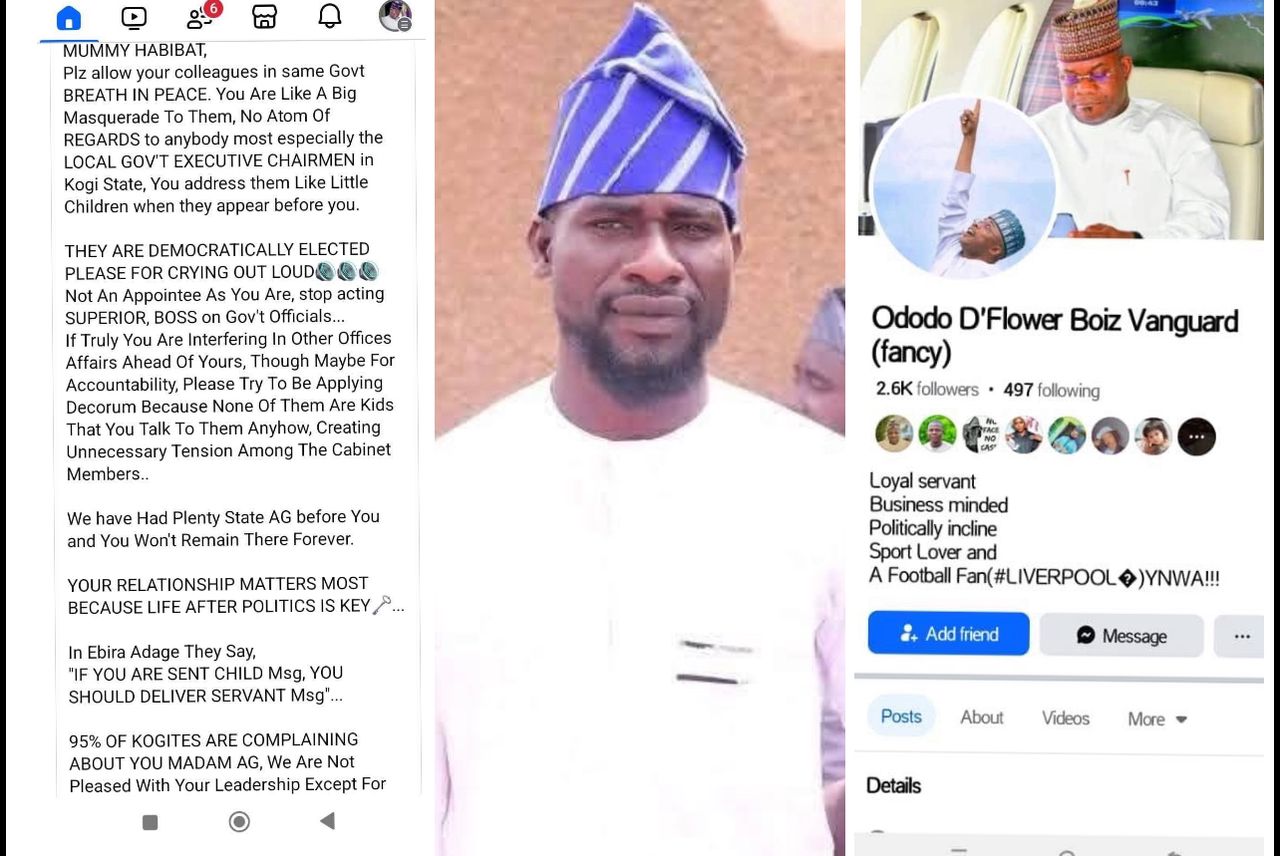Open the Marketplace storefront icon
1280x856 pixels.
264,17
